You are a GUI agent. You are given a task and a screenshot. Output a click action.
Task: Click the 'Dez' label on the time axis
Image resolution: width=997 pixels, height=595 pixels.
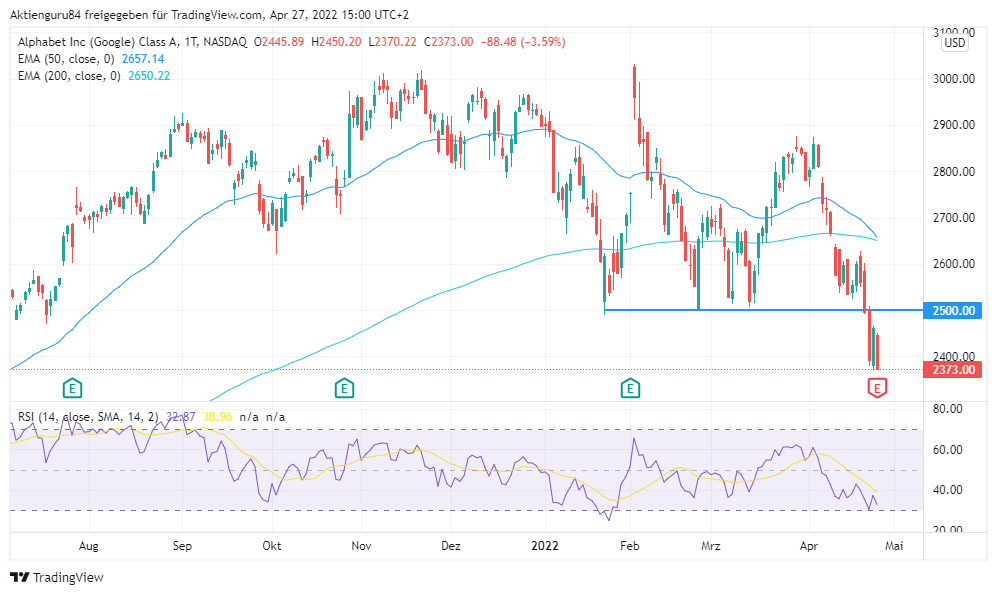[451, 546]
